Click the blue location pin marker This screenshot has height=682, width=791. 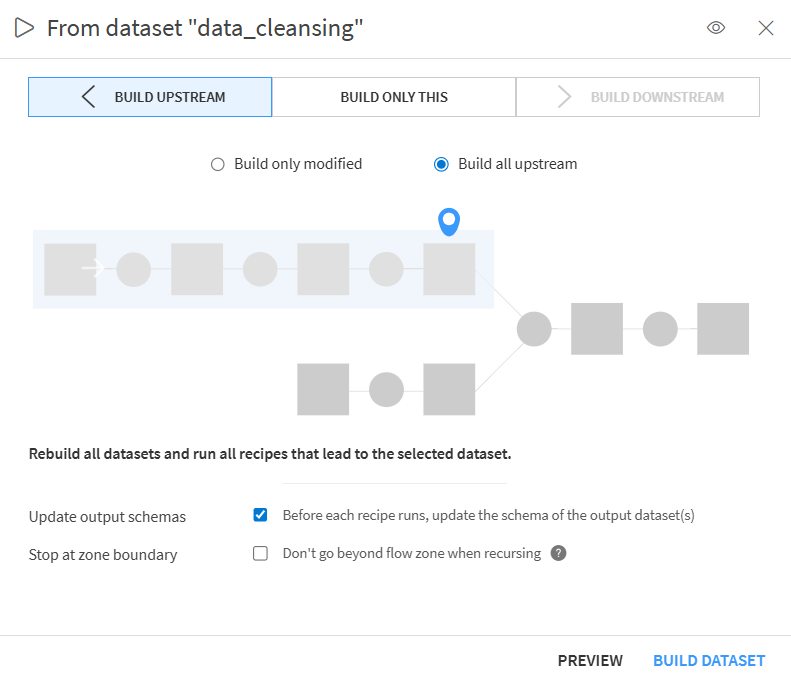(449, 222)
